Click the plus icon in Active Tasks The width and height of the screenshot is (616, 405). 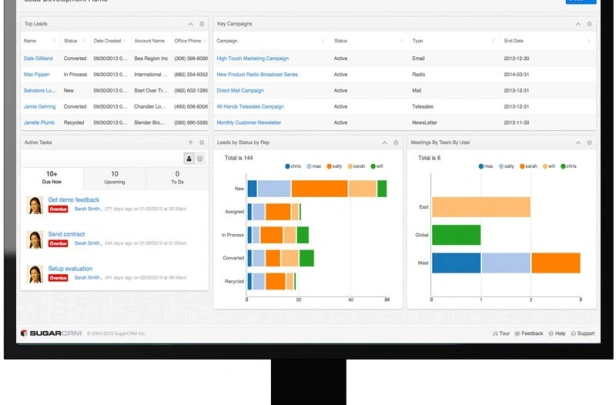tap(190, 142)
